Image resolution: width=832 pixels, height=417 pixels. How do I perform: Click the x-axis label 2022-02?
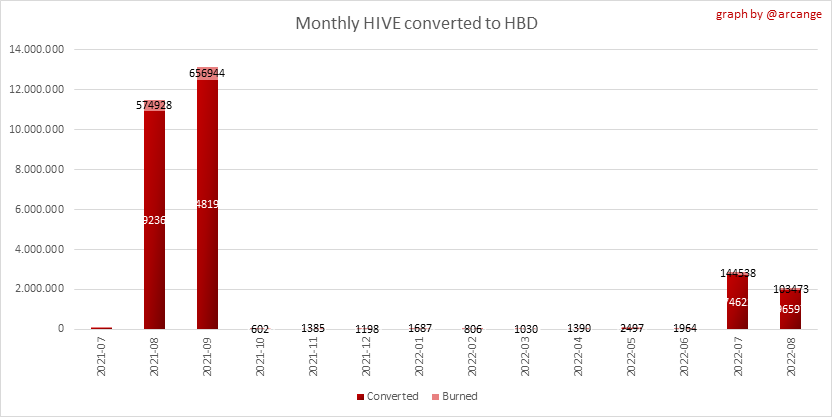(x=473, y=357)
